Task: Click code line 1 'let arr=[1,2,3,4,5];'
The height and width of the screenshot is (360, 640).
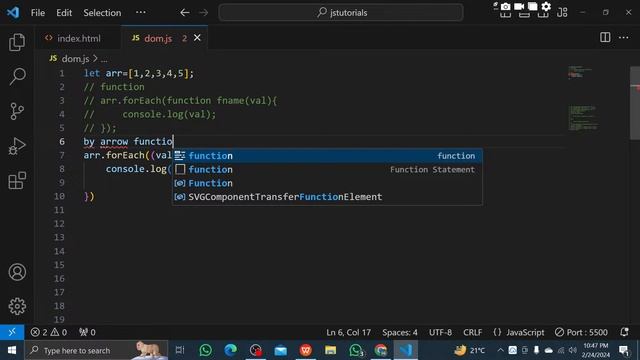Action: tap(139, 73)
